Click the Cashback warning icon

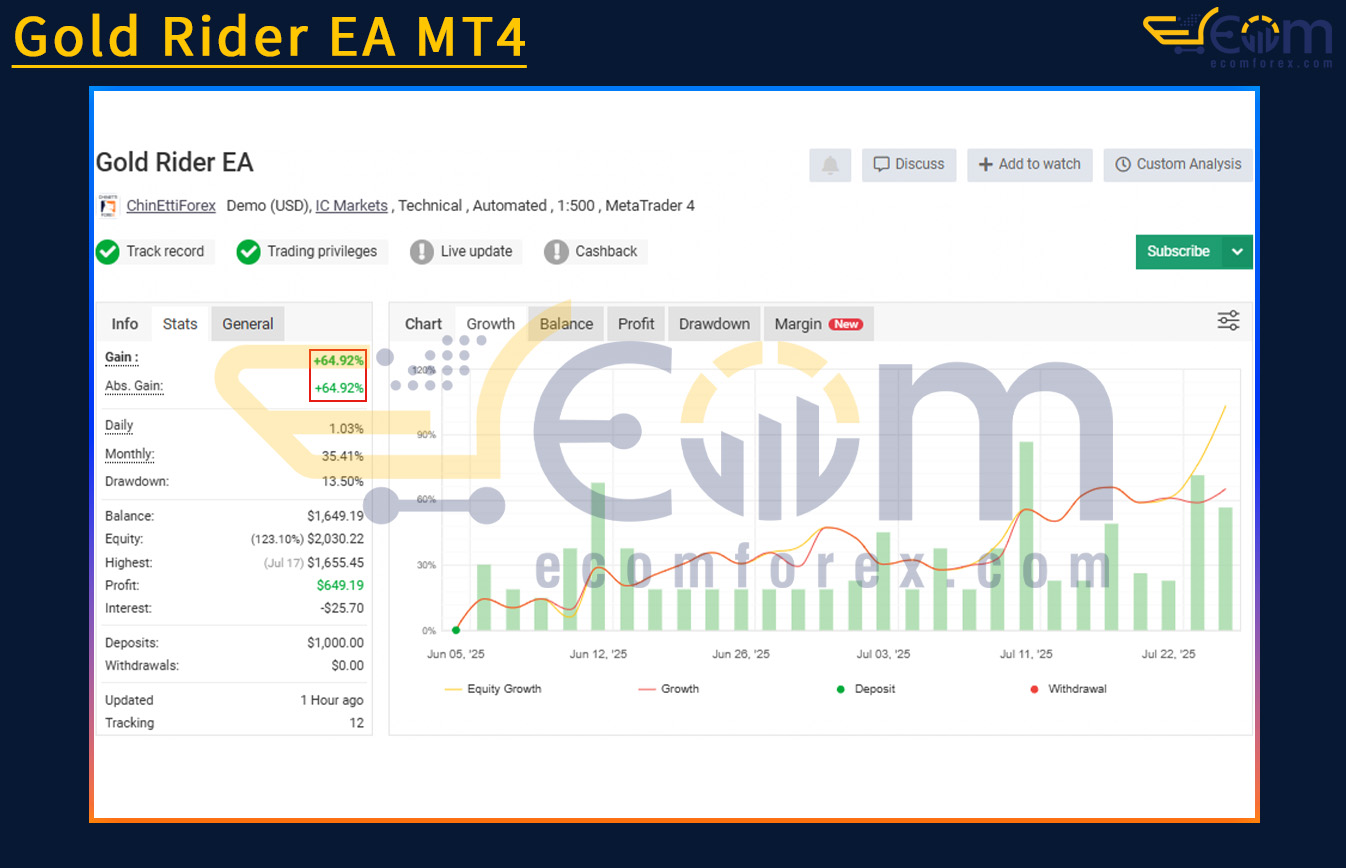556,252
